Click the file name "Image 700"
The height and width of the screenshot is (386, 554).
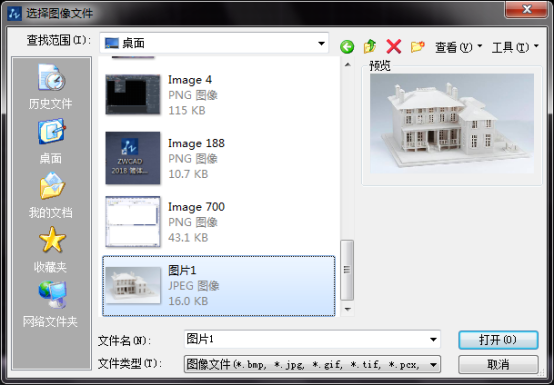tap(196, 207)
